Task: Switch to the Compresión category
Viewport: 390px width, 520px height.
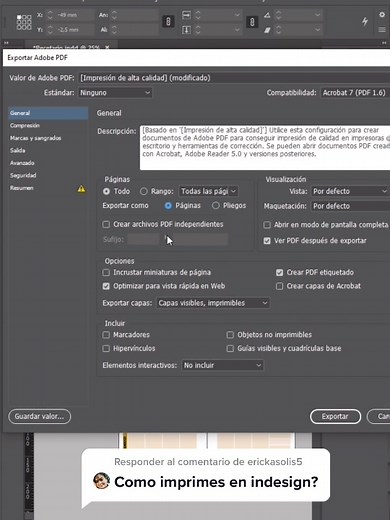Action: click(x=25, y=126)
